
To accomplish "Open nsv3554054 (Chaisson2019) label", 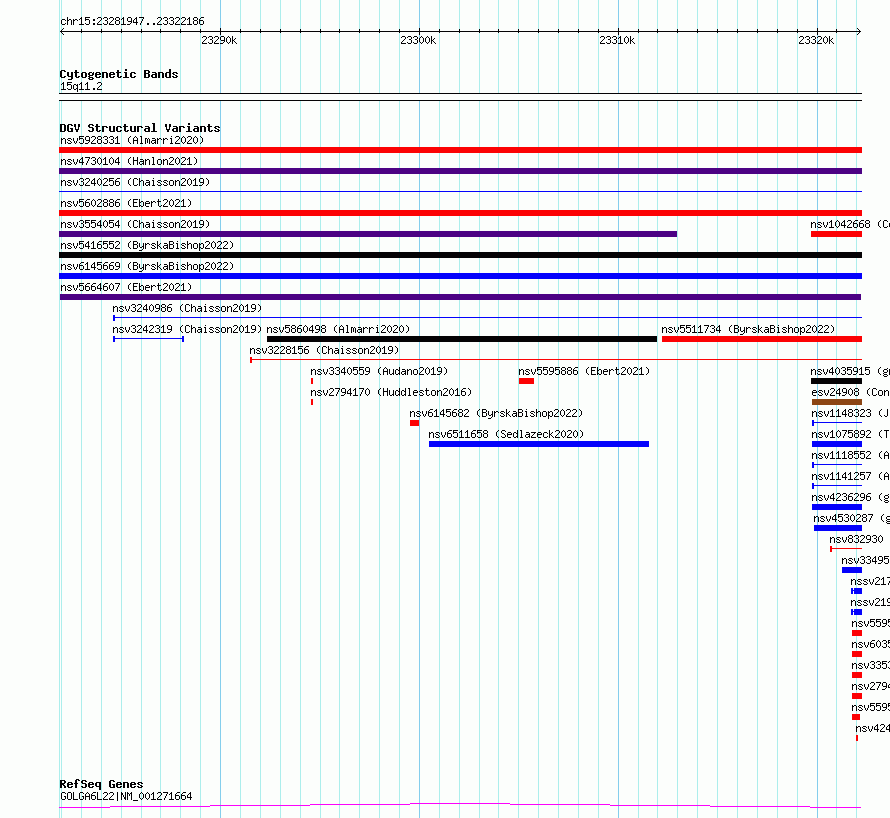I will coord(135,224).
